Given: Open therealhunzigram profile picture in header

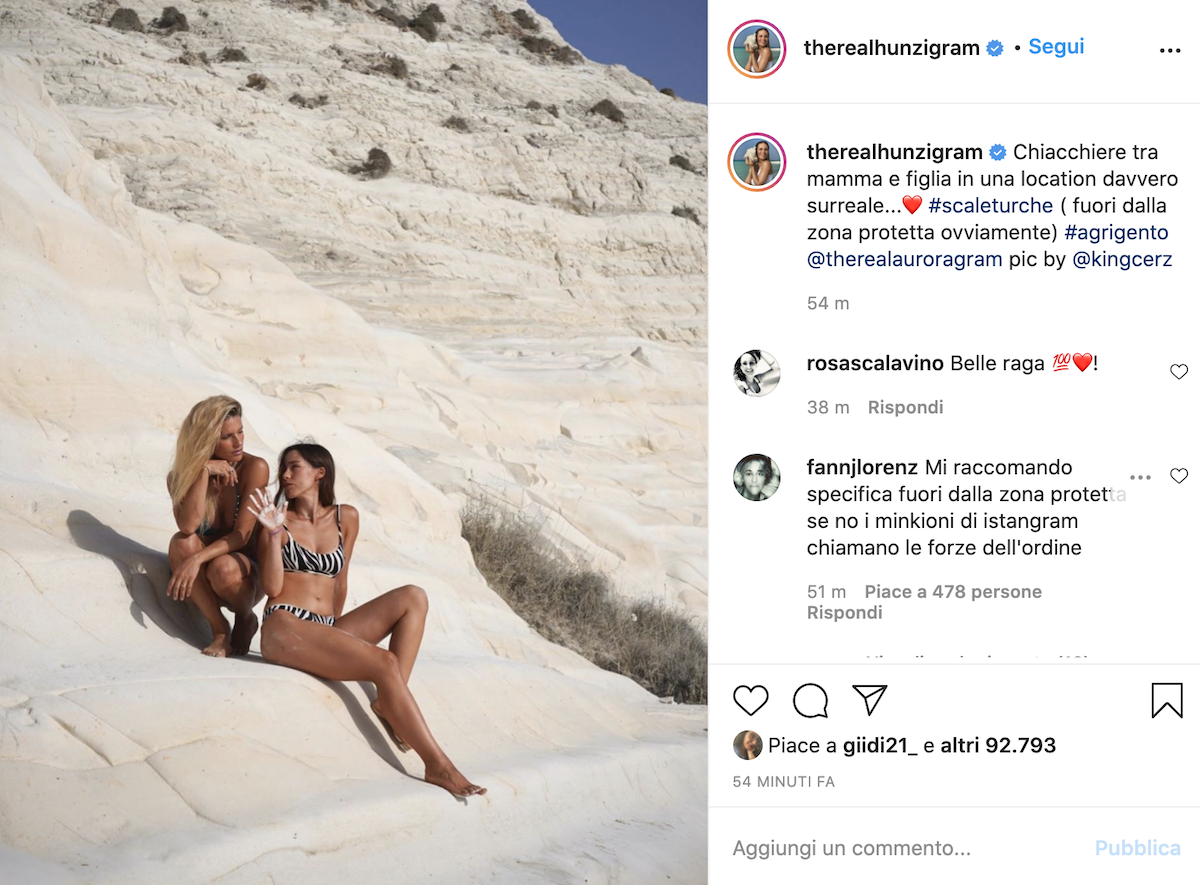Looking at the screenshot, I should tap(756, 48).
